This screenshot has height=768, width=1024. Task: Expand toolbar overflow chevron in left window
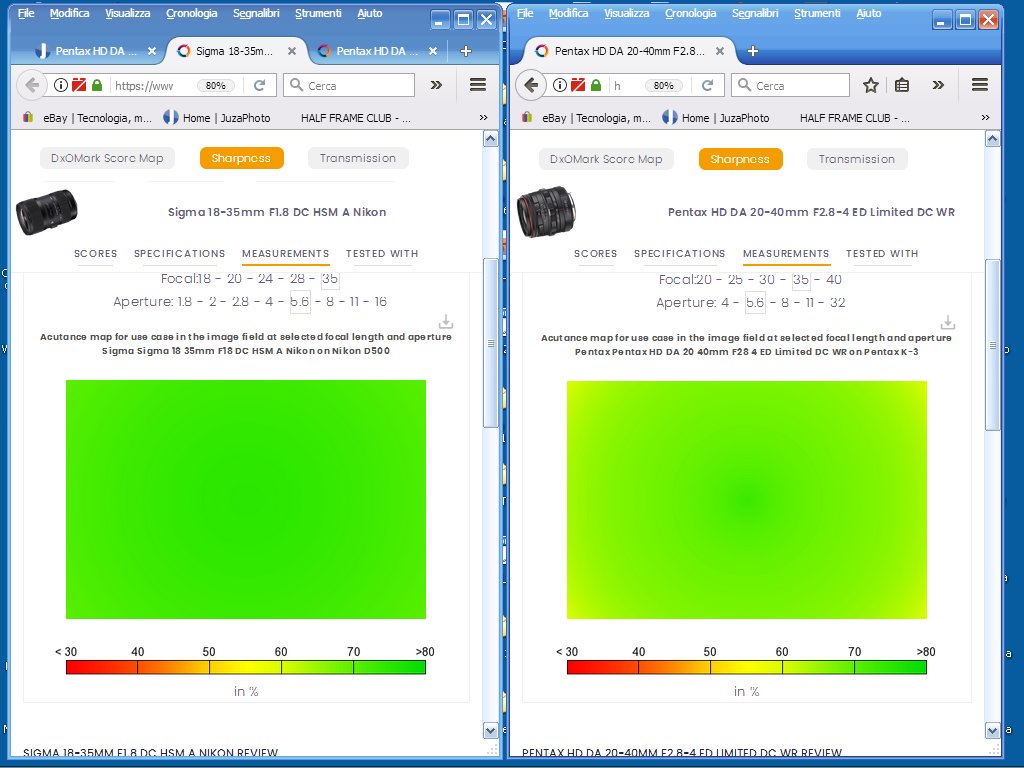[436, 85]
